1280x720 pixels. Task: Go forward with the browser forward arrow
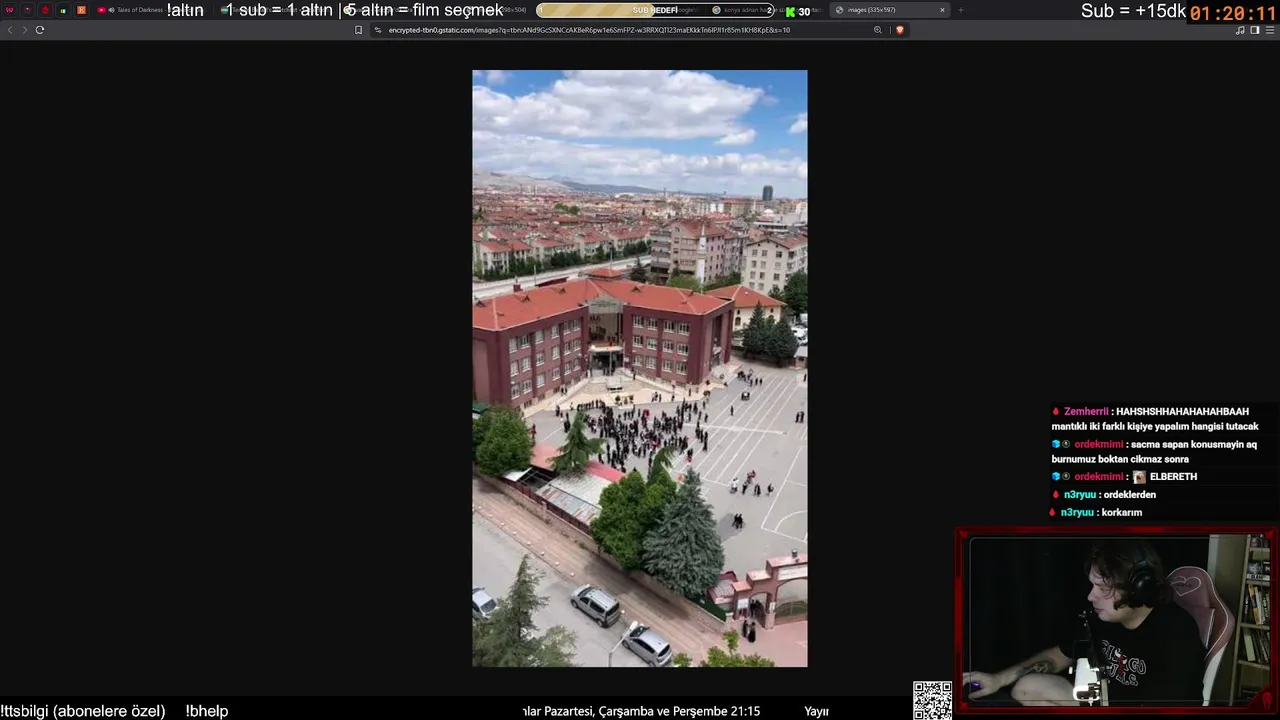coord(24,30)
